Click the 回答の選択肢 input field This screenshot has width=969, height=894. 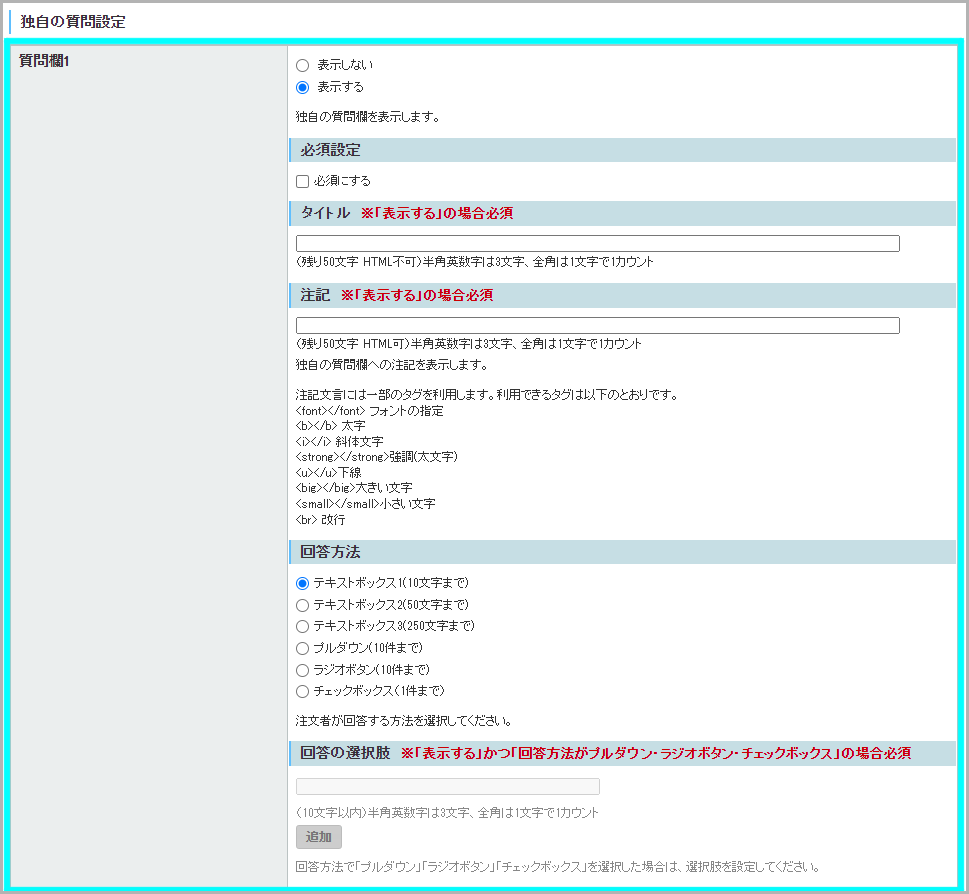[x=448, y=786]
